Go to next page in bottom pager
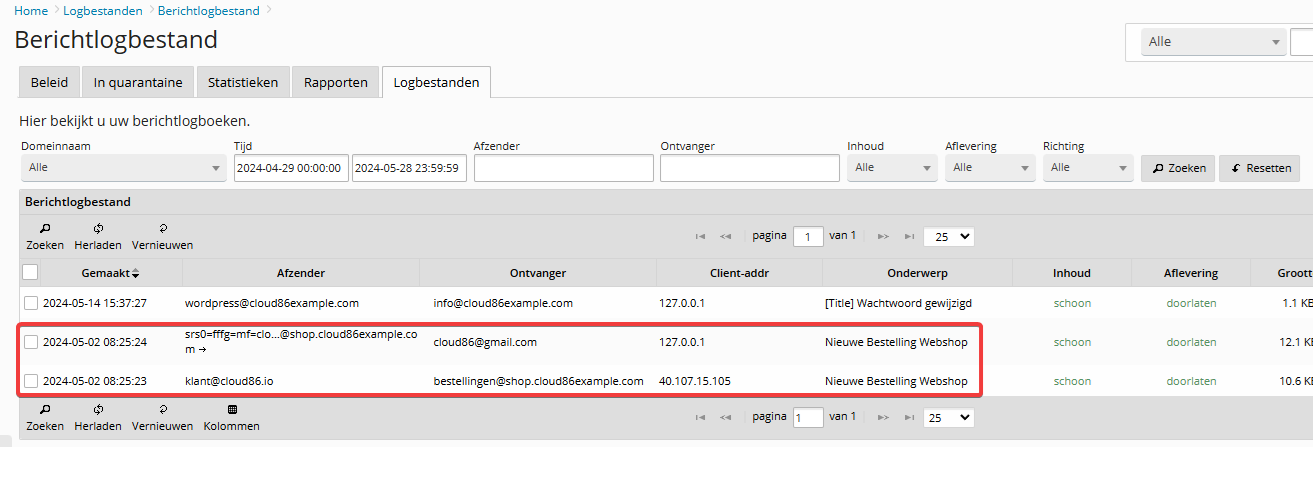This screenshot has width=1313, height=500. pos(883,417)
